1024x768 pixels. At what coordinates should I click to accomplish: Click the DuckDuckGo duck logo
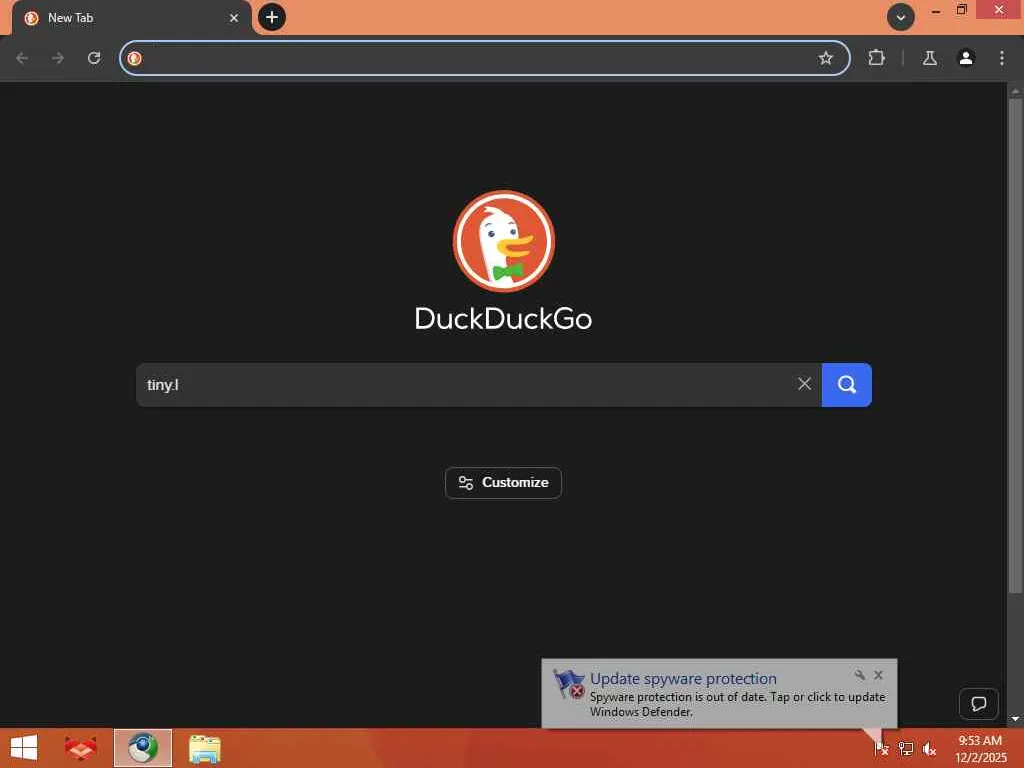click(504, 241)
